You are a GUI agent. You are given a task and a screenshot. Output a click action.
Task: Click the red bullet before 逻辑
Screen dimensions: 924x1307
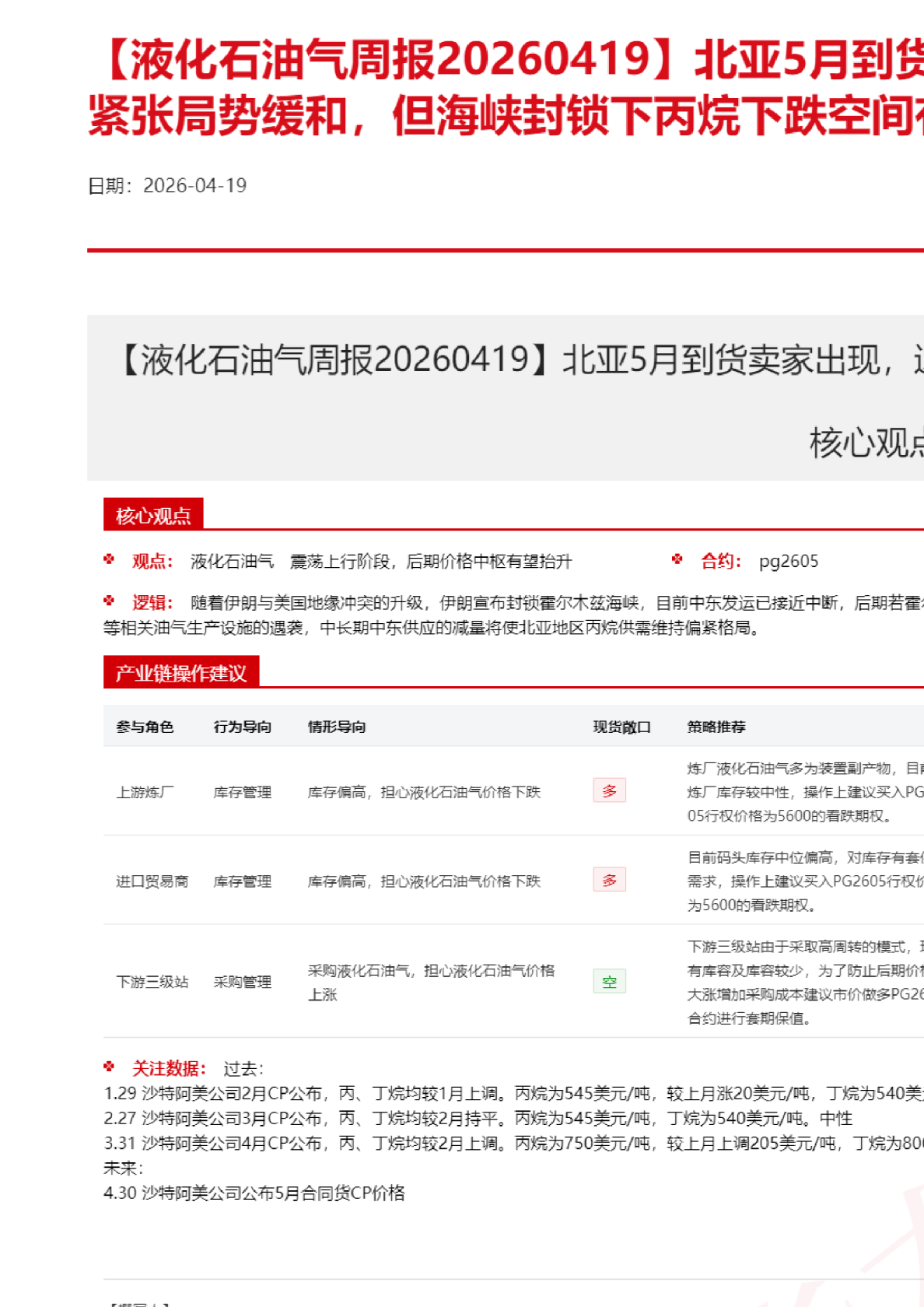109,601
